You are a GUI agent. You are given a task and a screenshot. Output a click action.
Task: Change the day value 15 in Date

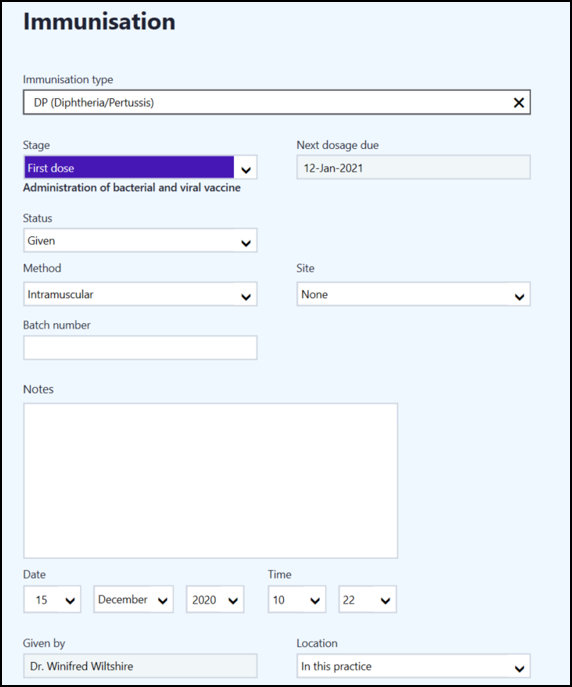click(x=52, y=599)
